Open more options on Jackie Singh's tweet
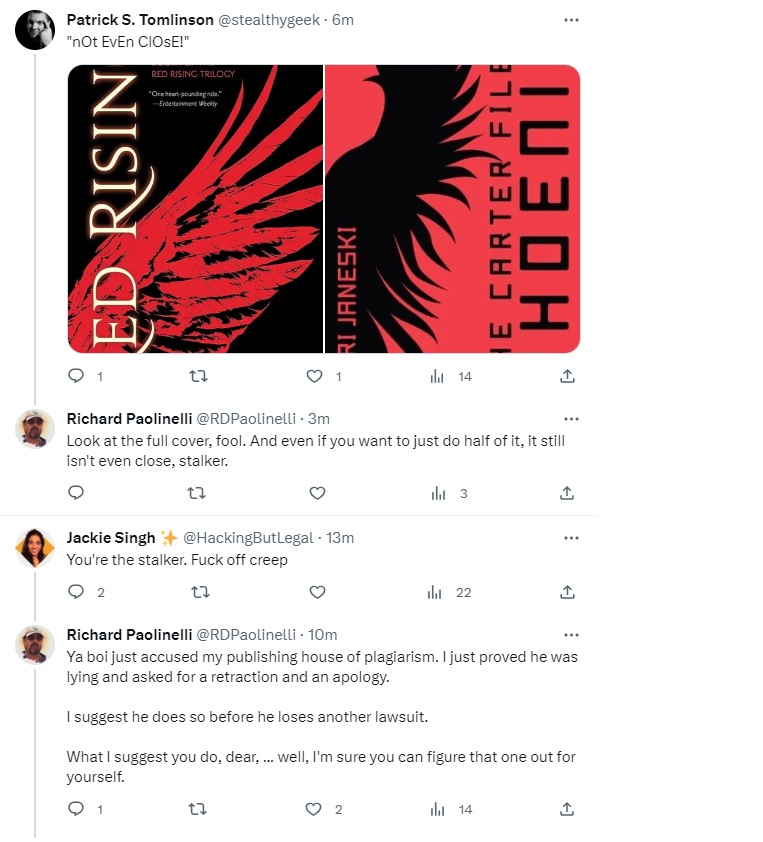This screenshot has width=763, height=842. 571,537
